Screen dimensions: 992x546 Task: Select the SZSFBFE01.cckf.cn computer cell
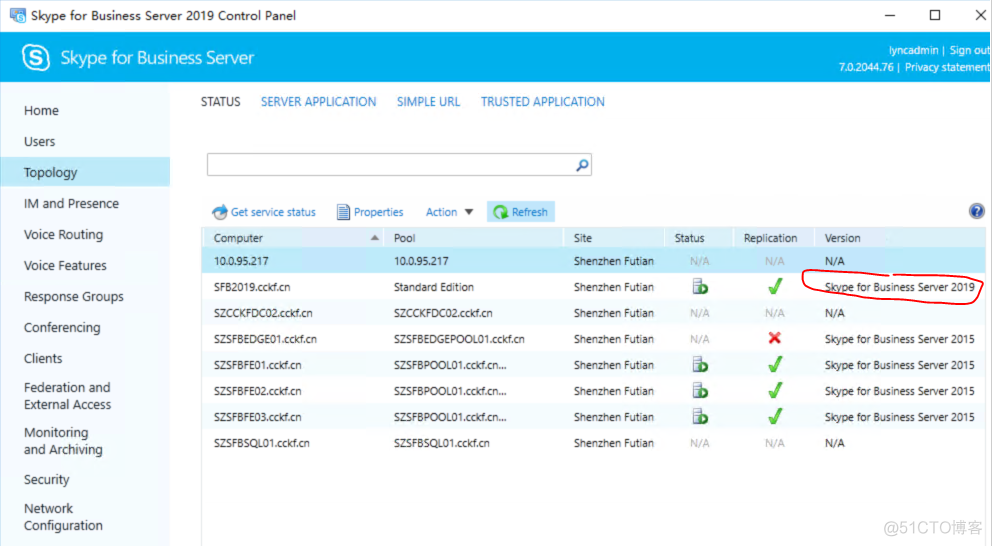[257, 365]
